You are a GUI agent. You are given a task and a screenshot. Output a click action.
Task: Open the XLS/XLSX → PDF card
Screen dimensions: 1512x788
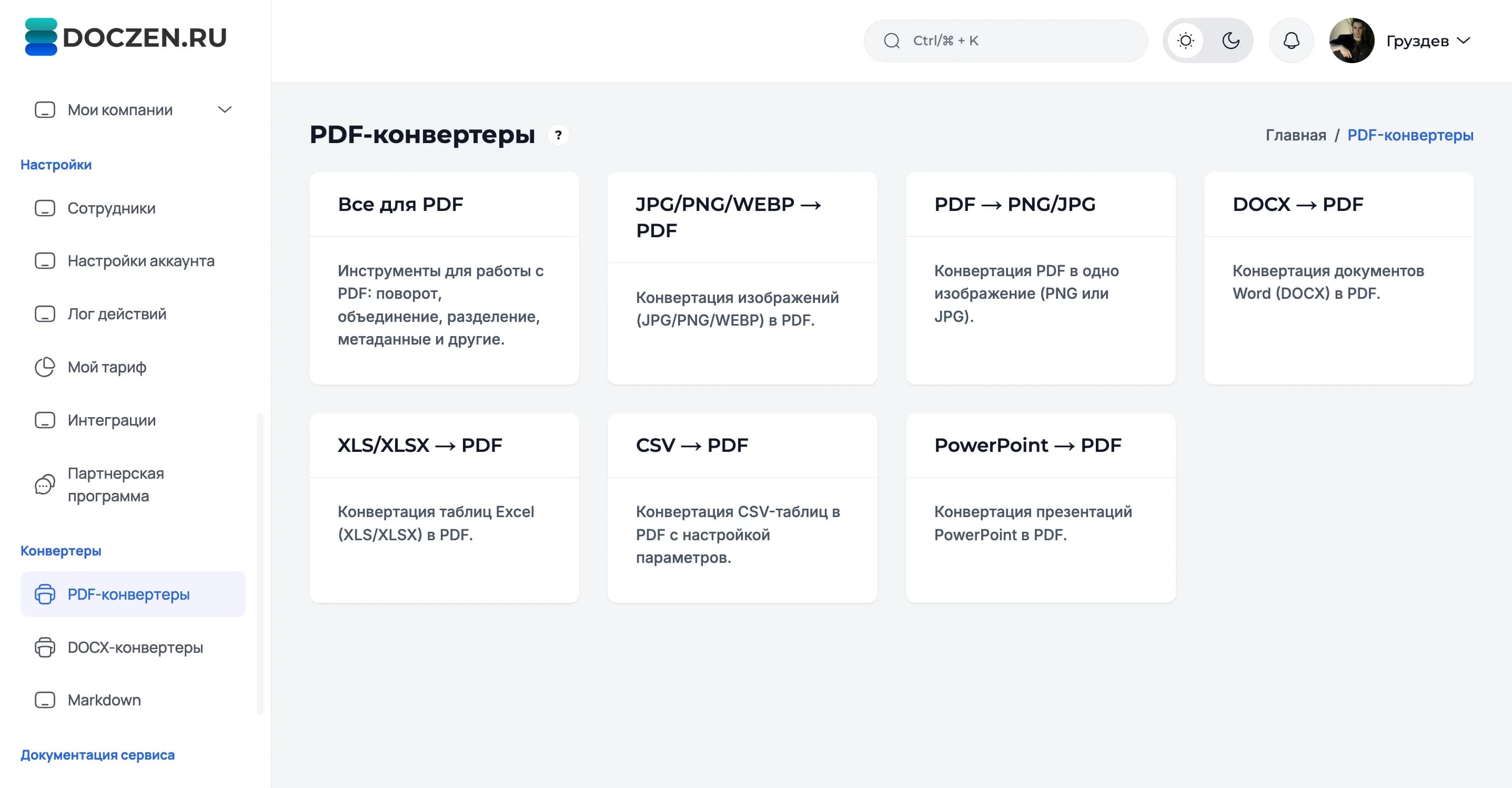[443, 508]
